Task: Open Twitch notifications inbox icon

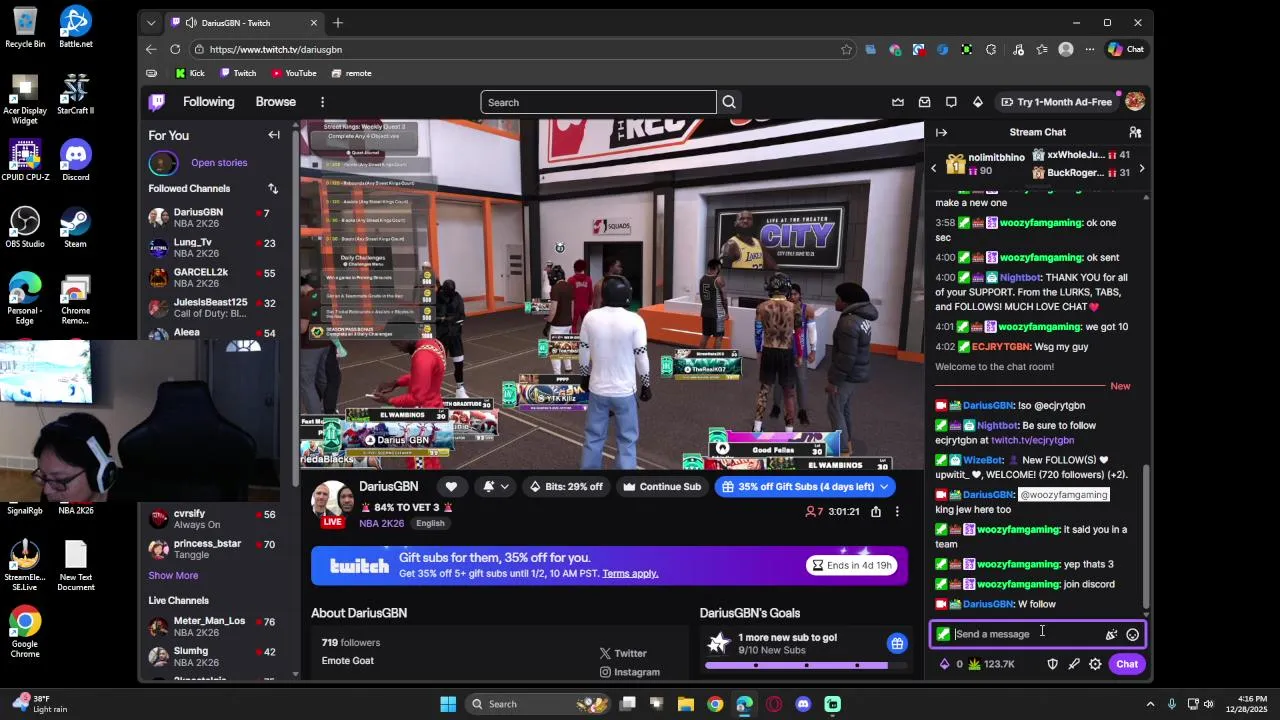Action: coord(924,102)
